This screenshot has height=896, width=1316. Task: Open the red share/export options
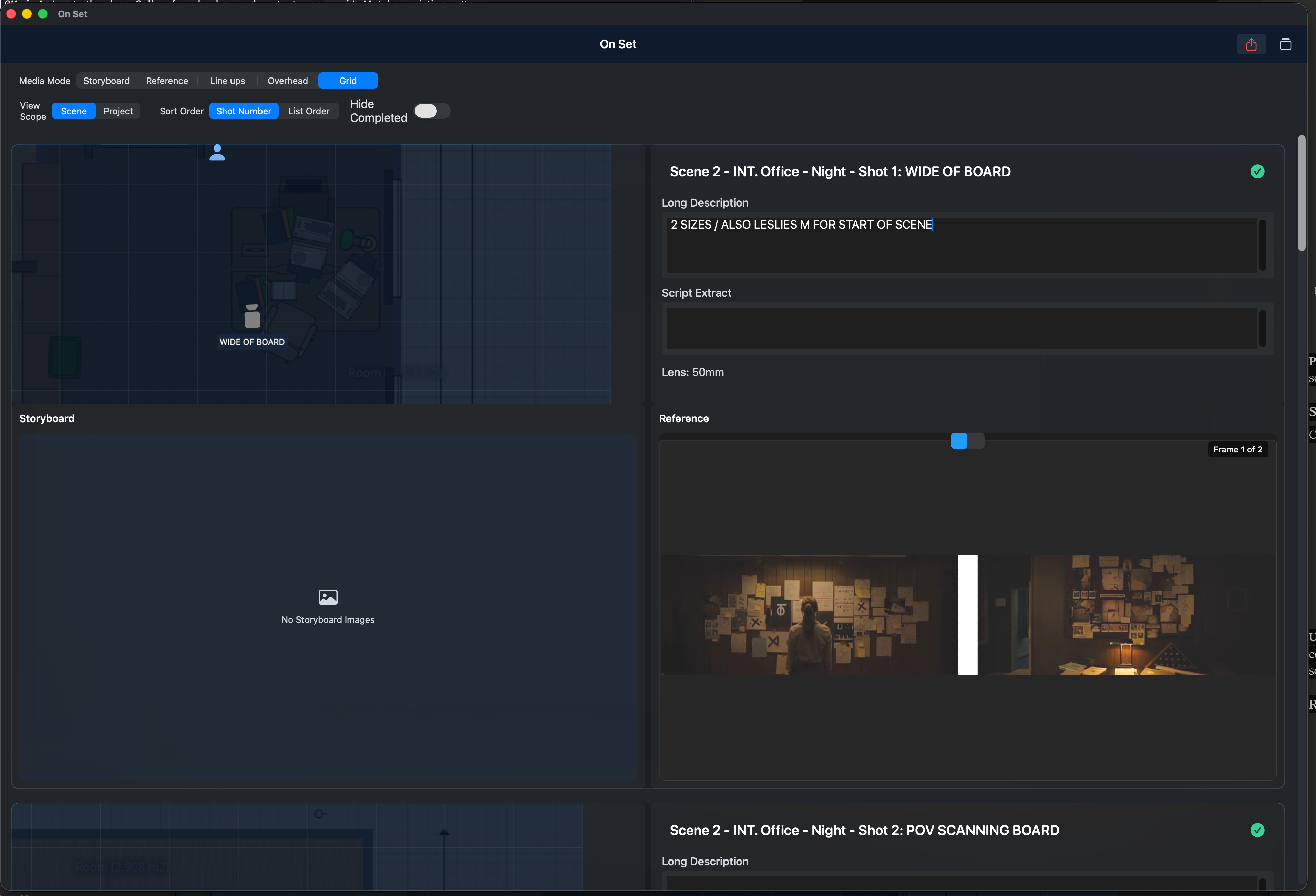(1251, 44)
